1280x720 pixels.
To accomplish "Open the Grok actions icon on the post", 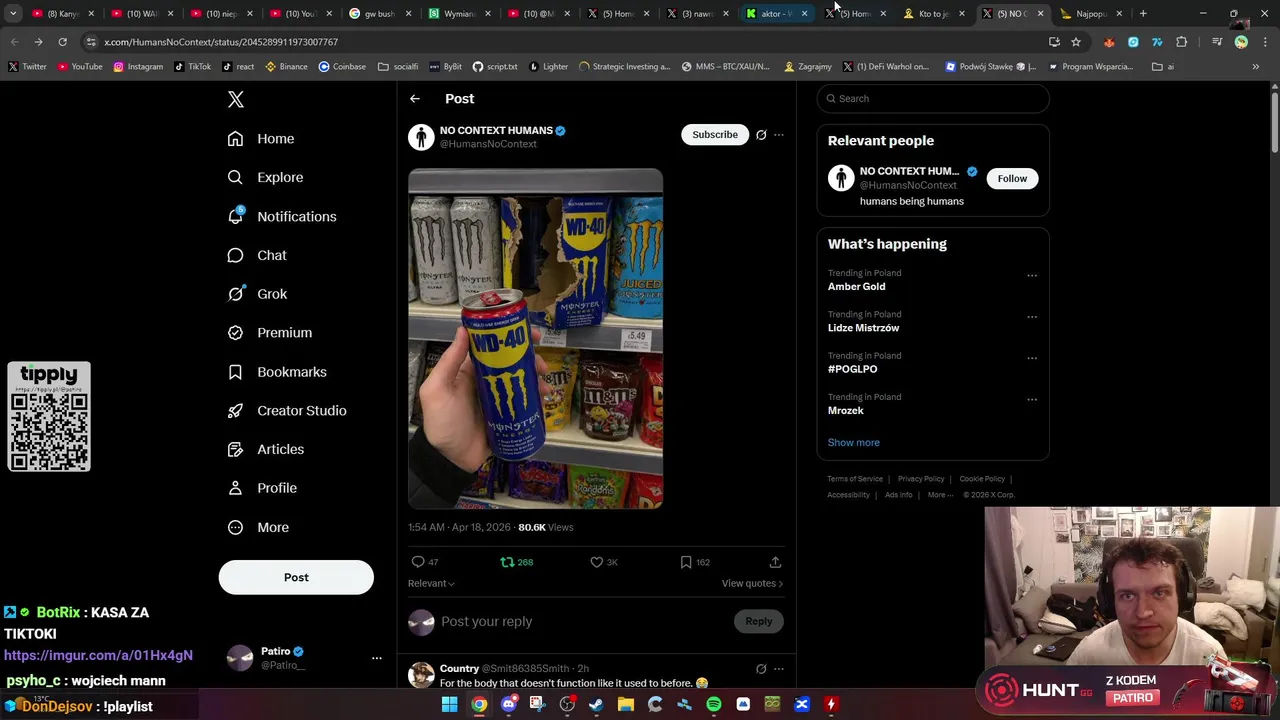I will click(x=761, y=134).
